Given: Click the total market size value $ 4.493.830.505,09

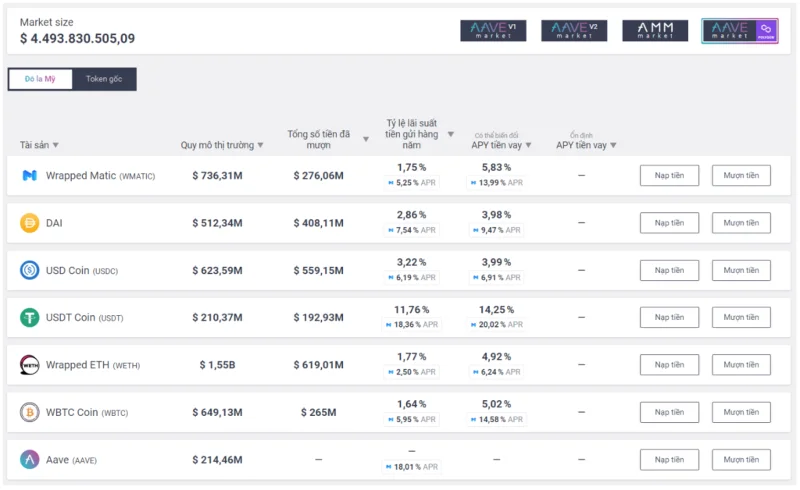Looking at the screenshot, I should 78,38.
